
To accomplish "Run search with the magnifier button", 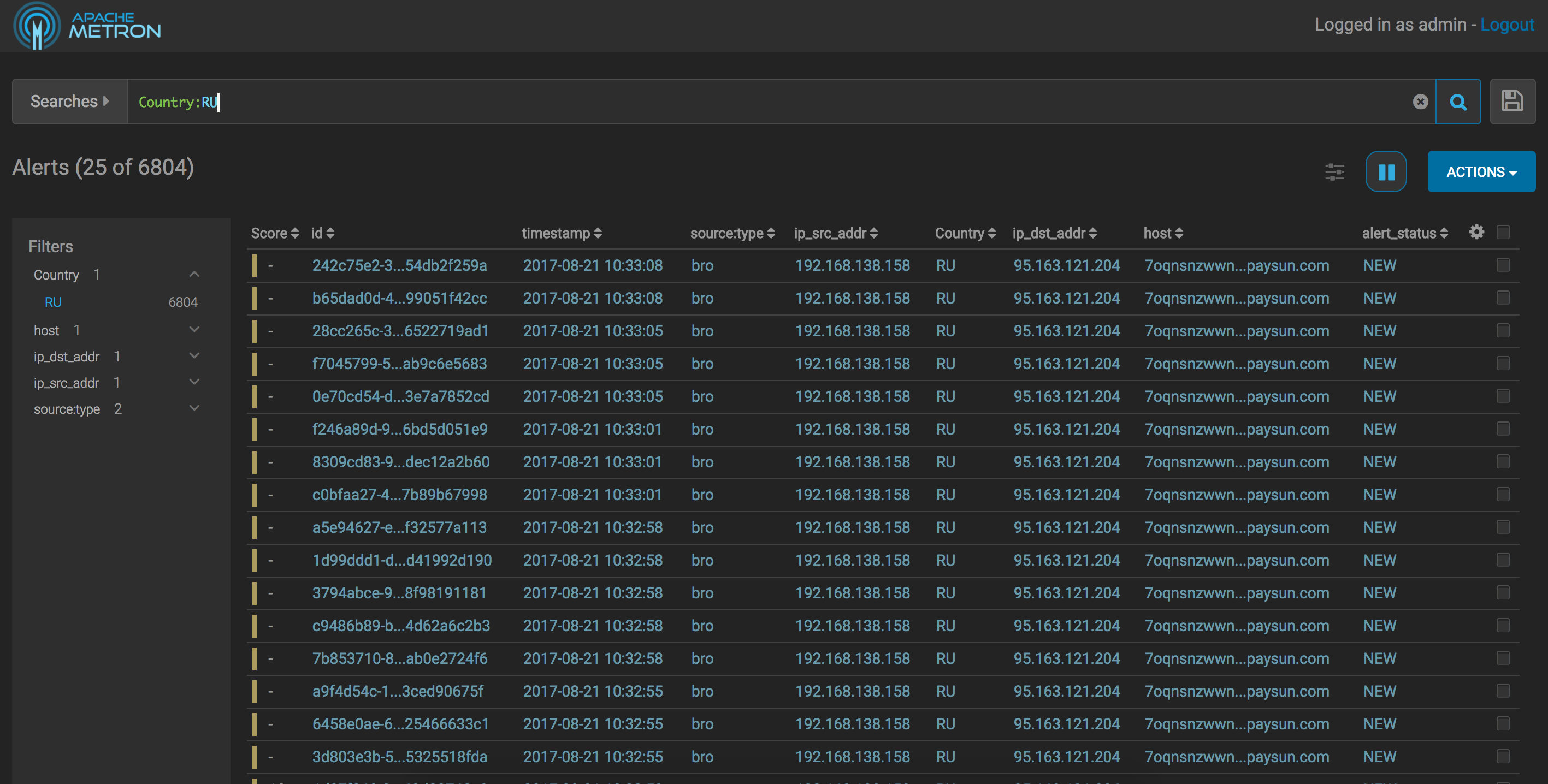I will 1458,102.
